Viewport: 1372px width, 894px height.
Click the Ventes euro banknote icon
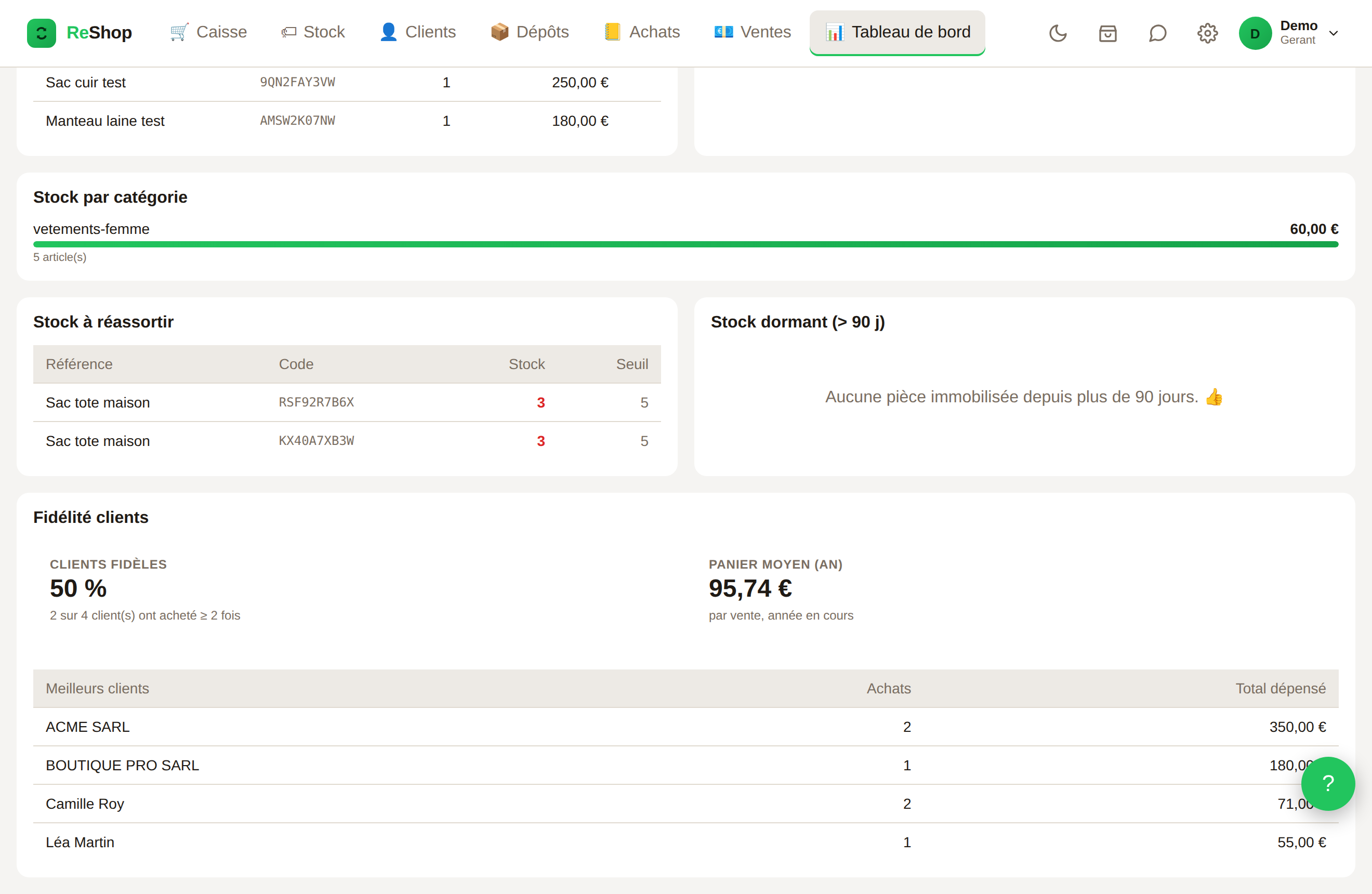(723, 32)
